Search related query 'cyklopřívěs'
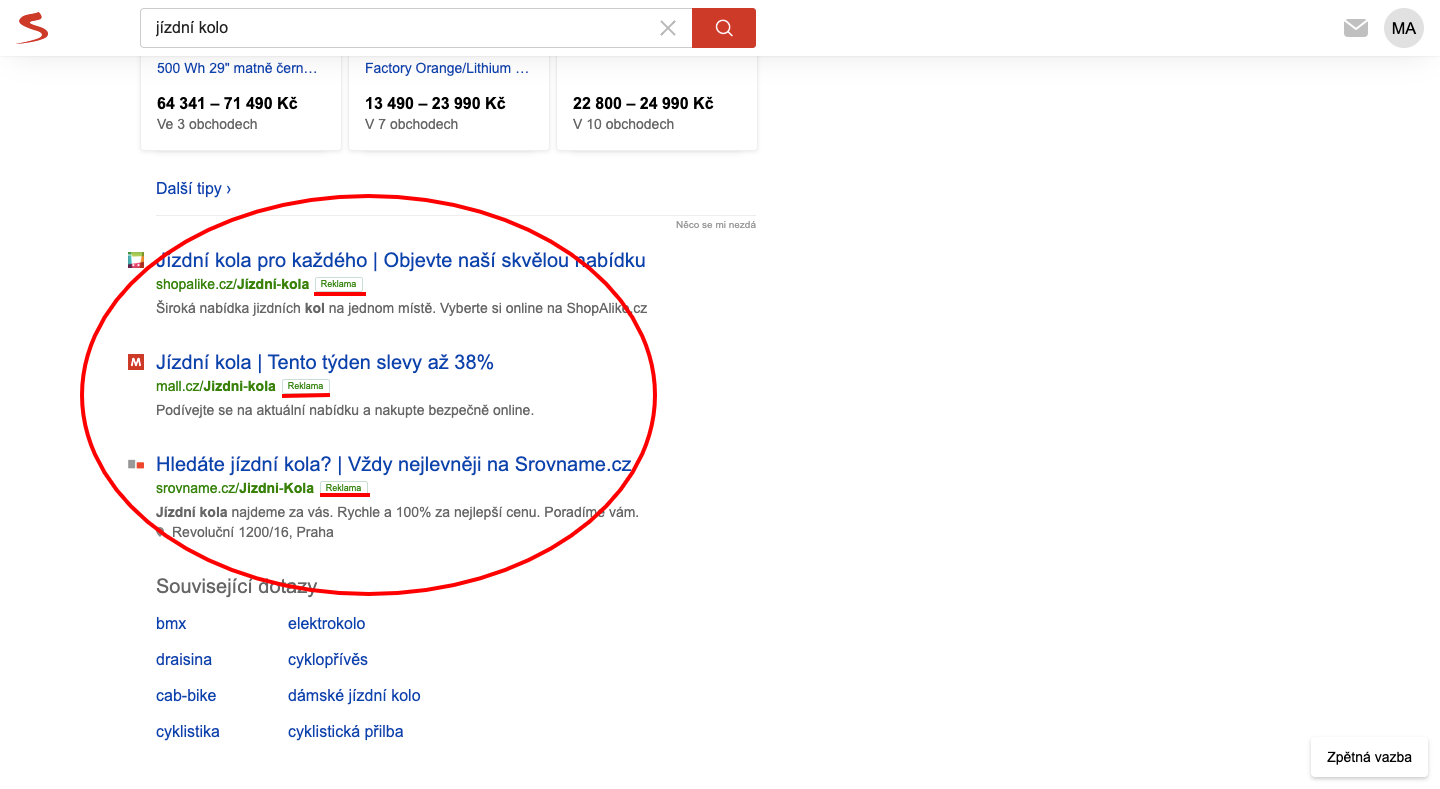This screenshot has height=789, width=1440. coord(328,659)
